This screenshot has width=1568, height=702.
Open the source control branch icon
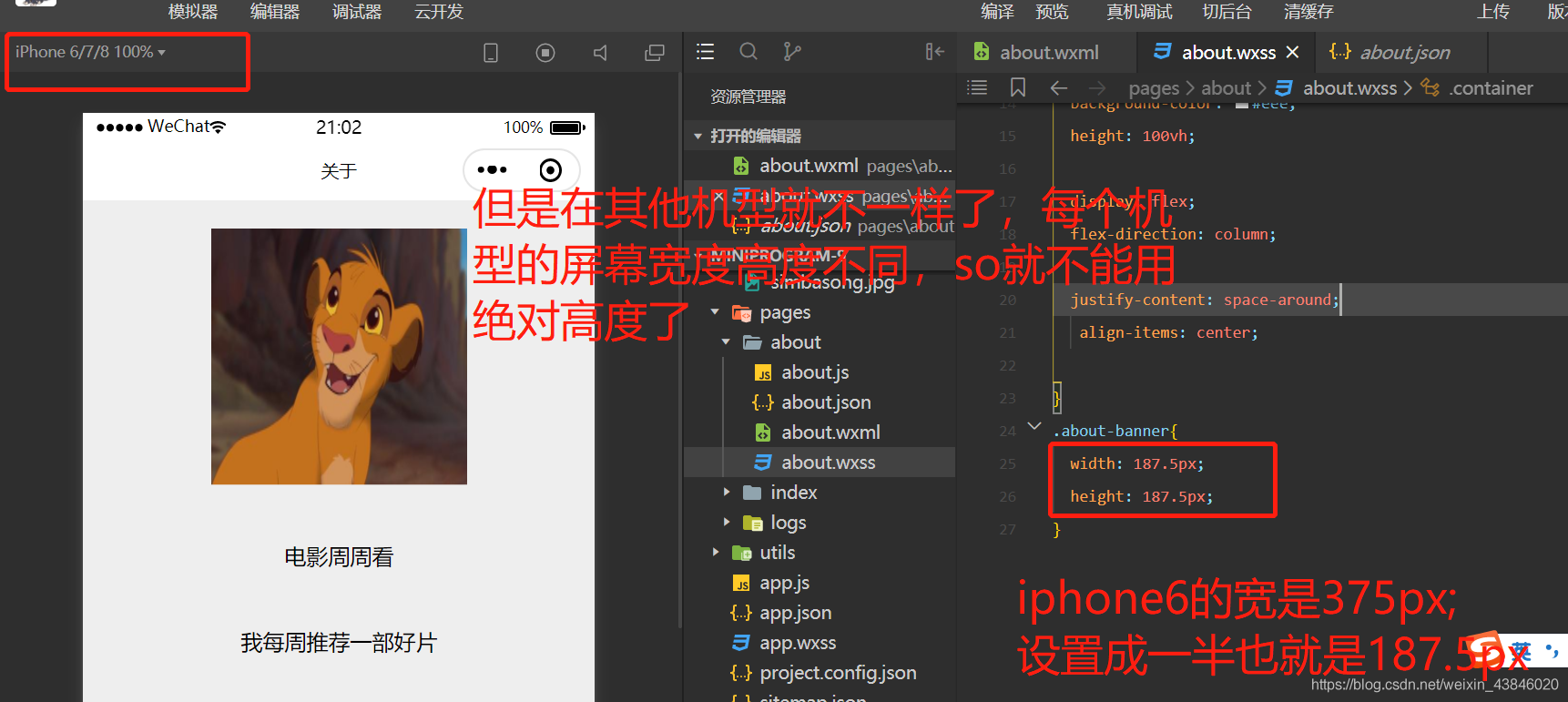coord(792,52)
